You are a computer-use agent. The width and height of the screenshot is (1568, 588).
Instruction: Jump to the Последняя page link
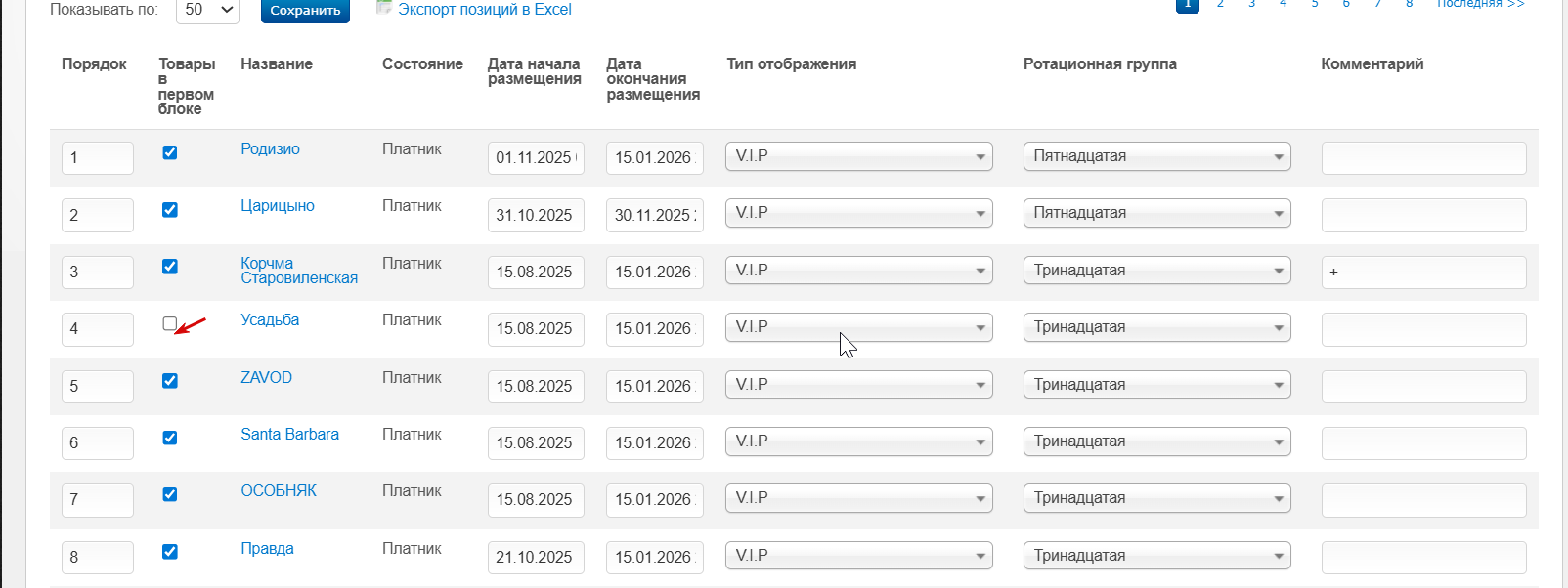click(1480, 4)
